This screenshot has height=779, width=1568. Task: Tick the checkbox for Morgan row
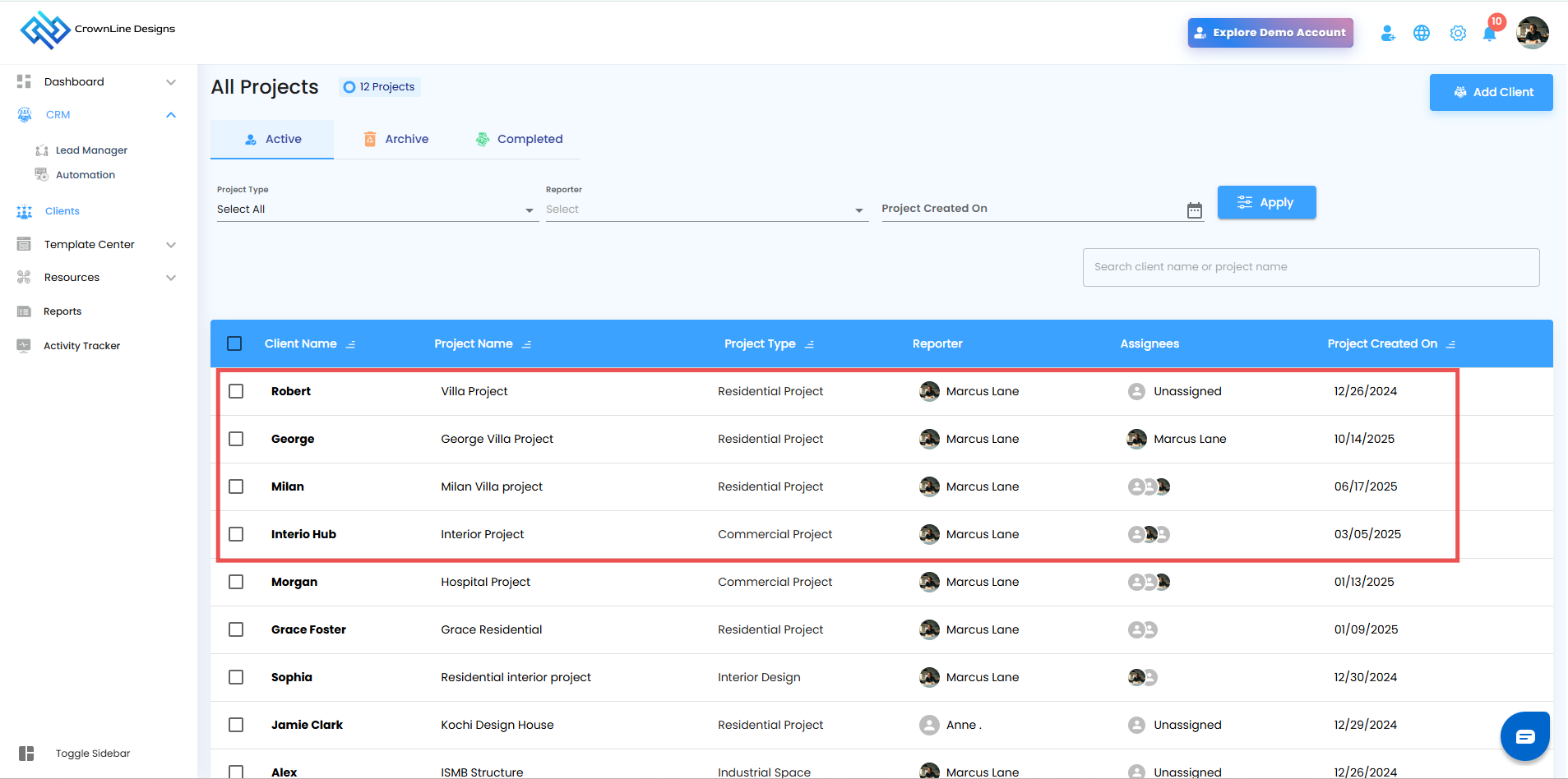(236, 582)
